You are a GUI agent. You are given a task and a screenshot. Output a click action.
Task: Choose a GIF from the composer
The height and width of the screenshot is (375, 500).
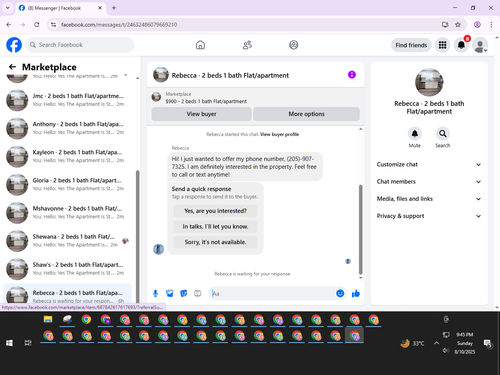(x=198, y=293)
